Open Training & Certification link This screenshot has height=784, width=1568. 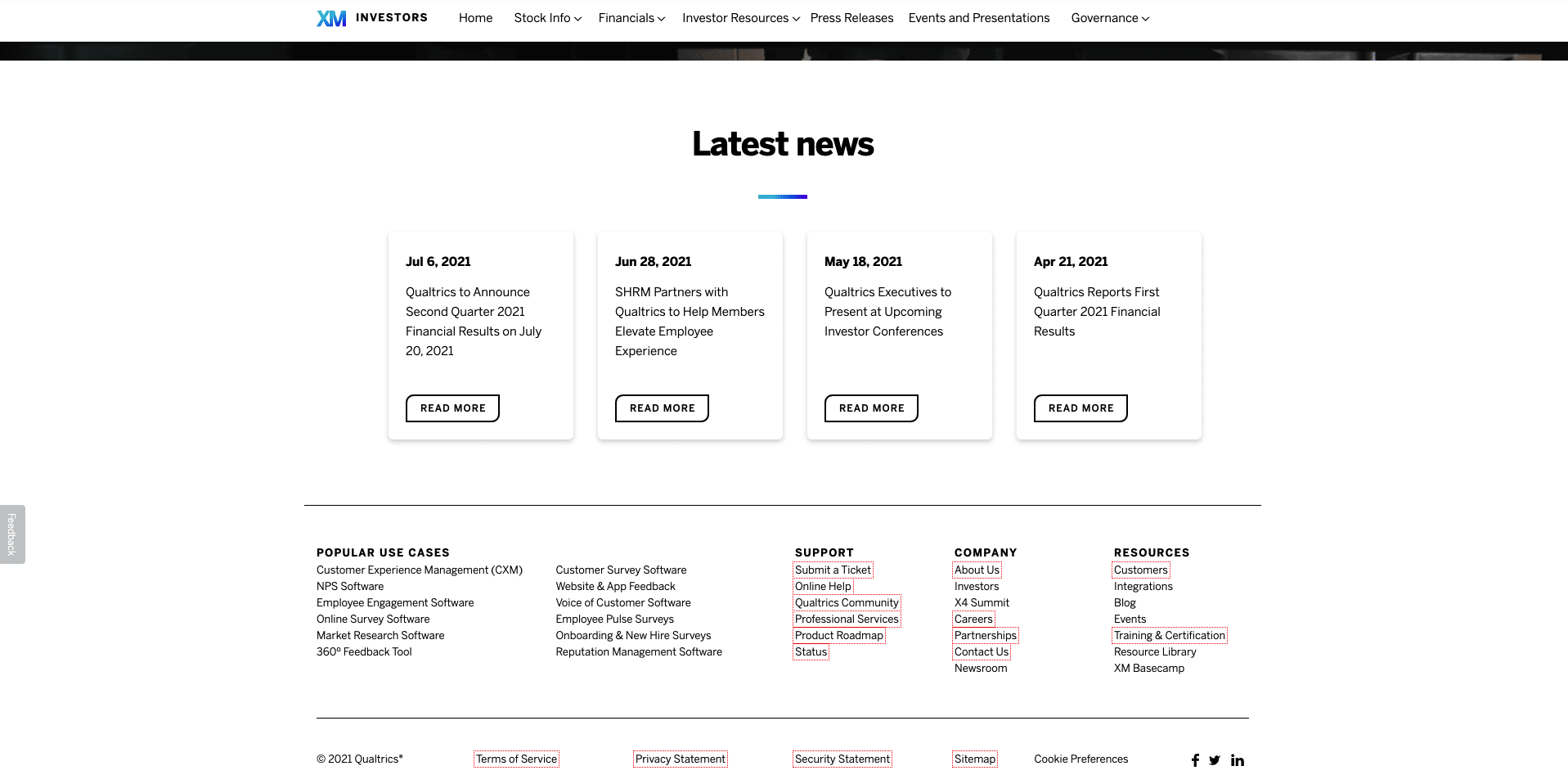1170,636
